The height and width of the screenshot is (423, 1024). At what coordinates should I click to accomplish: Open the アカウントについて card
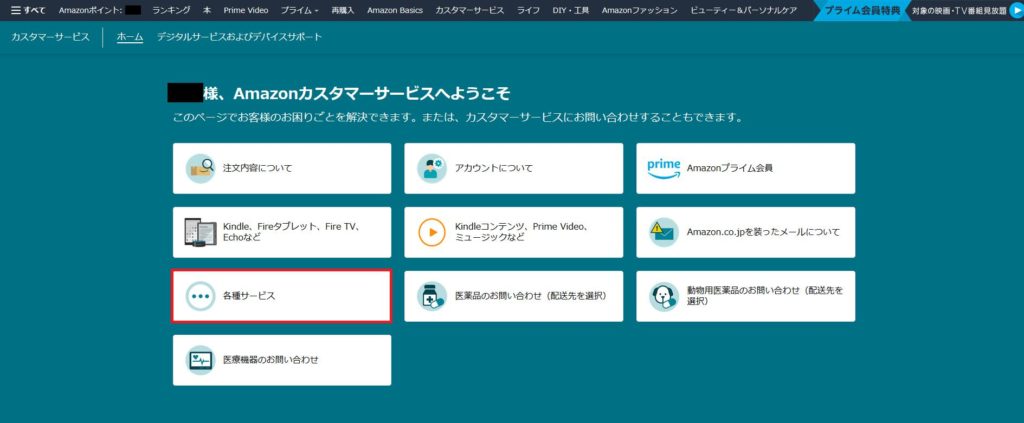(513, 168)
